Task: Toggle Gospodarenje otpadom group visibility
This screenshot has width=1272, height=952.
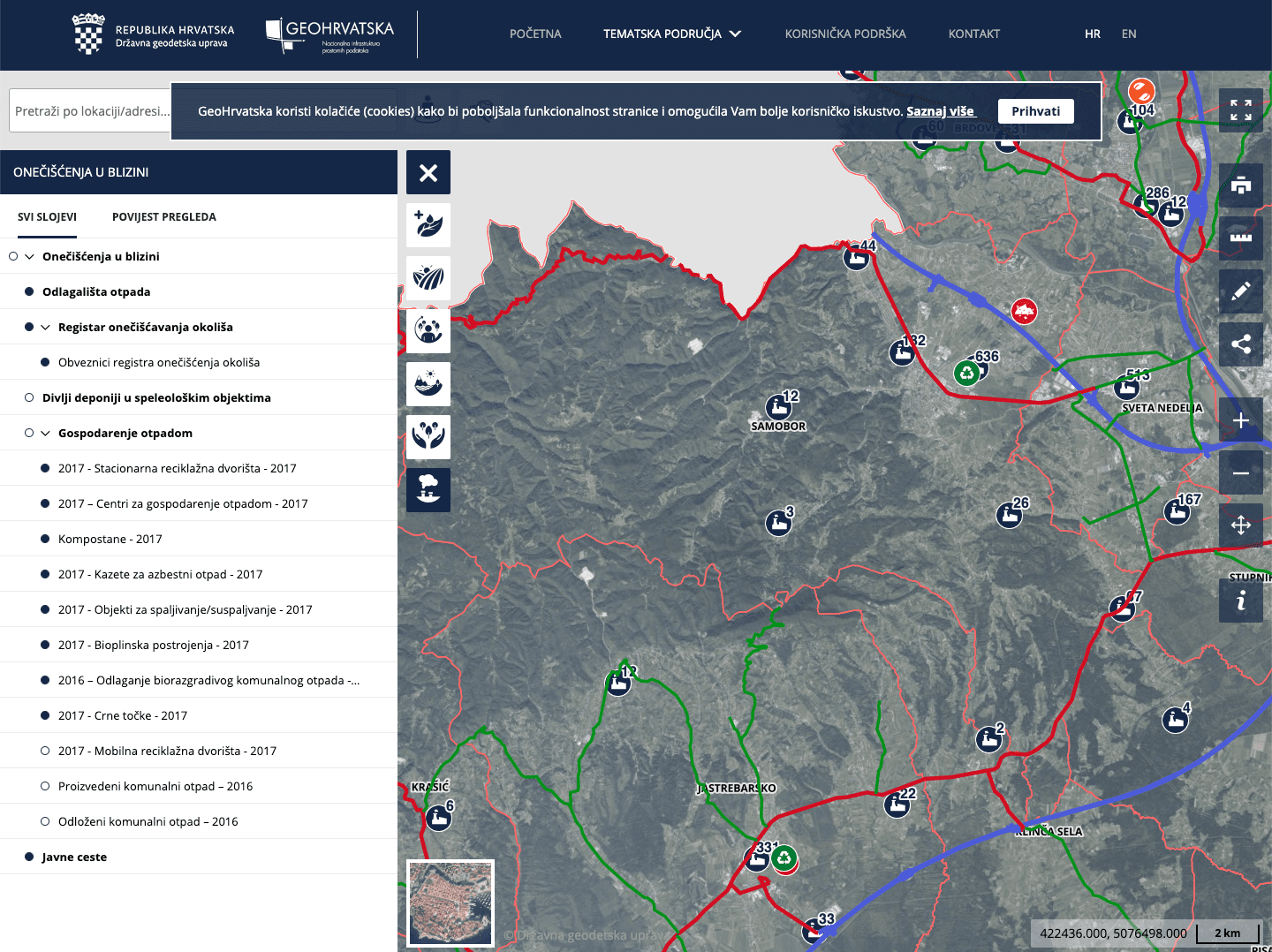Action: tap(29, 433)
